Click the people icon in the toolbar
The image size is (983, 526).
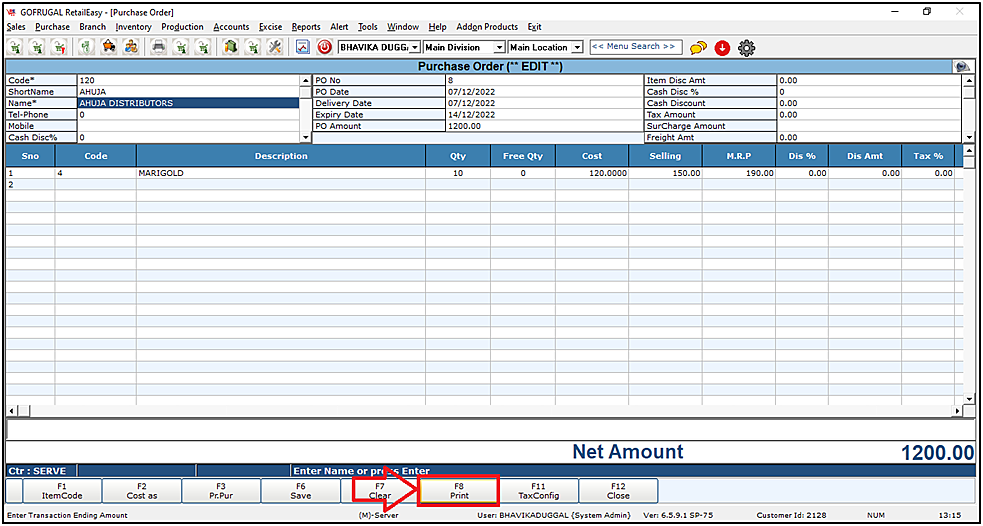[131, 47]
